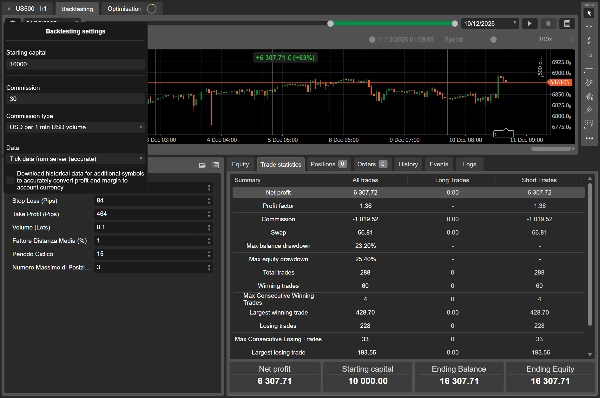Click the Periodo Ciclico value field
Image resolution: width=600 pixels, height=398 pixels.
click(x=153, y=254)
